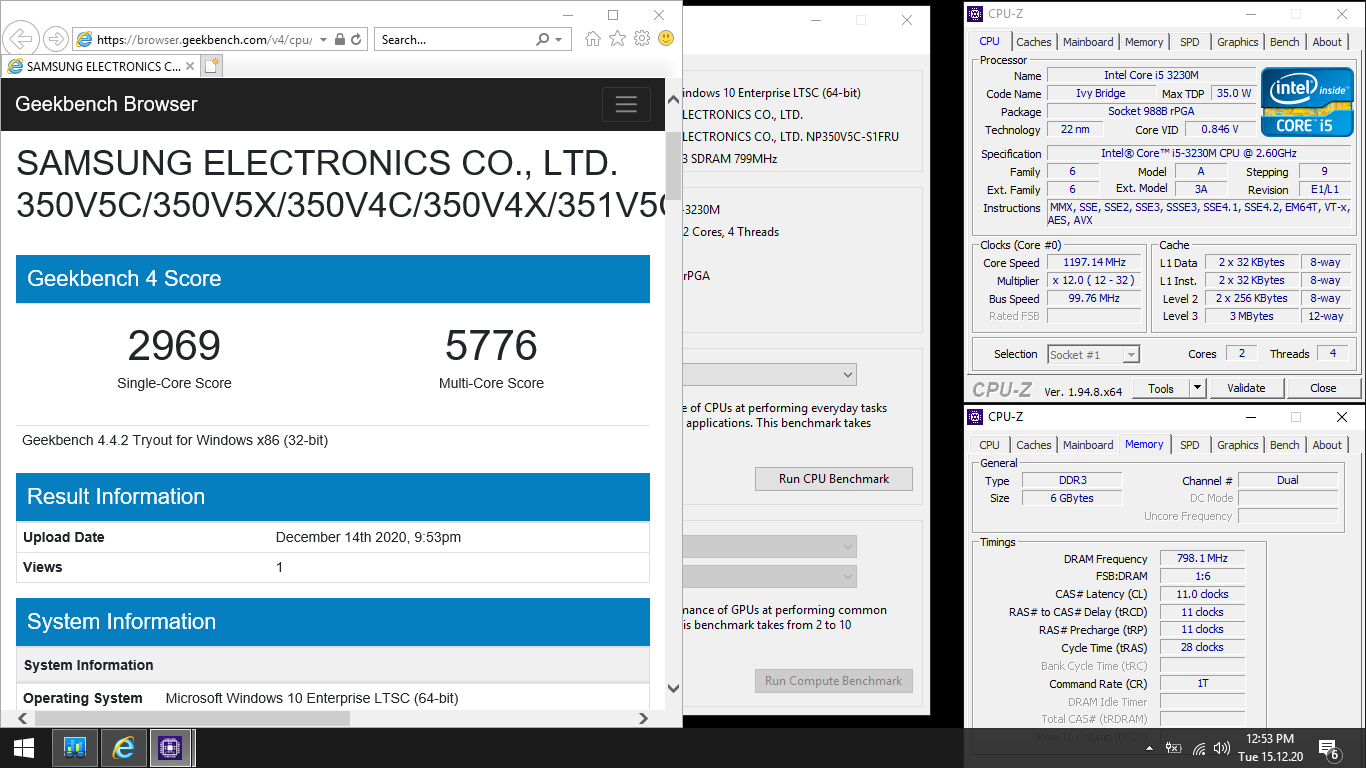
Task: Click the CPU-Z icon in the upper title bar
Action: 975,14
